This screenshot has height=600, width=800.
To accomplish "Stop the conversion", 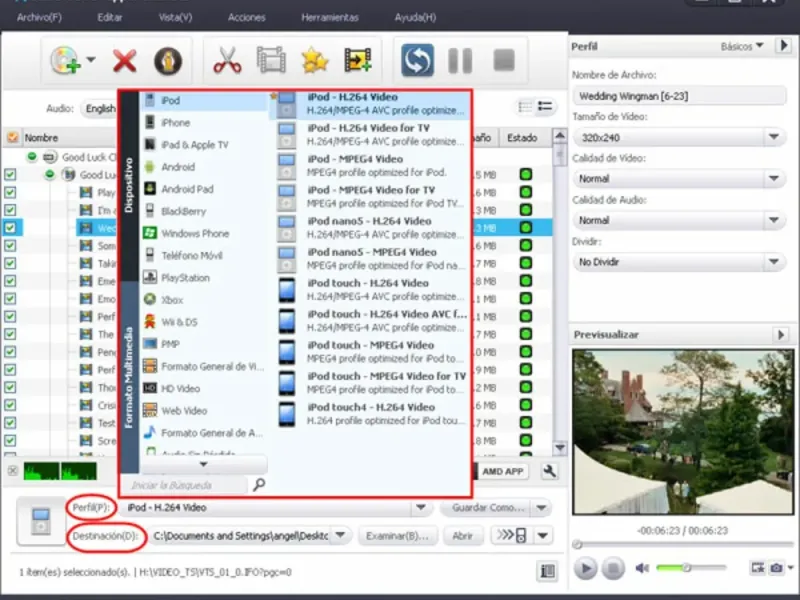I will 504,60.
